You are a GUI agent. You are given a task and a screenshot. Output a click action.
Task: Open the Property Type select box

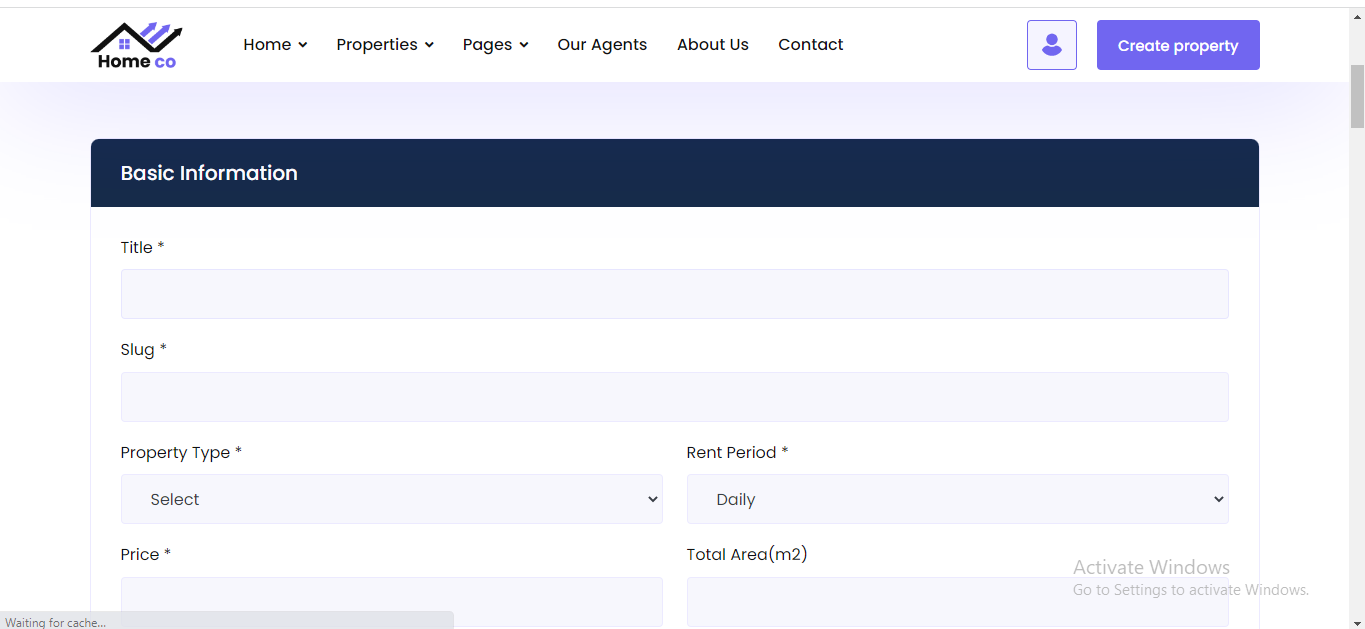tap(391, 499)
